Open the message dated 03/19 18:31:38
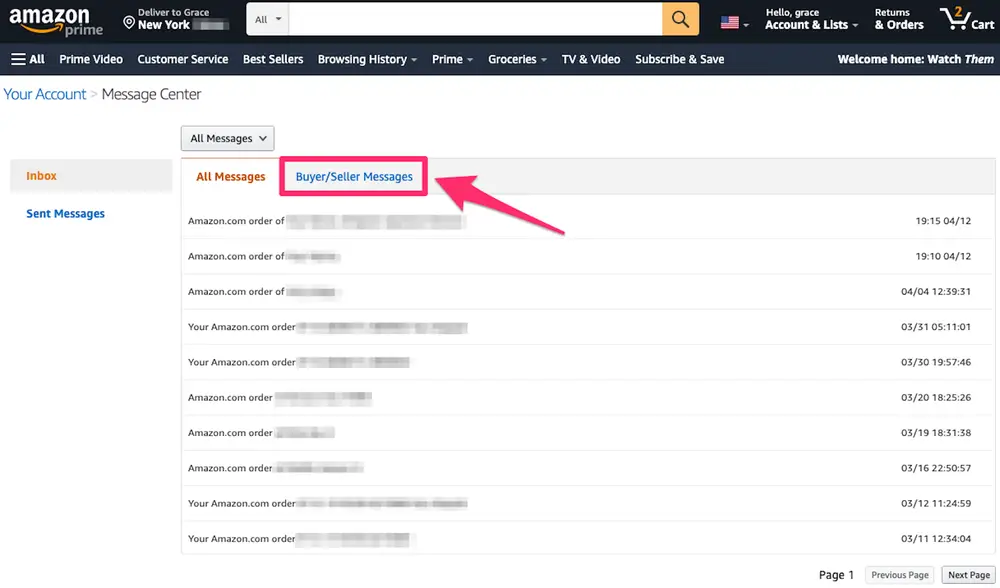Image resolution: width=1000 pixels, height=588 pixels. 588,433
